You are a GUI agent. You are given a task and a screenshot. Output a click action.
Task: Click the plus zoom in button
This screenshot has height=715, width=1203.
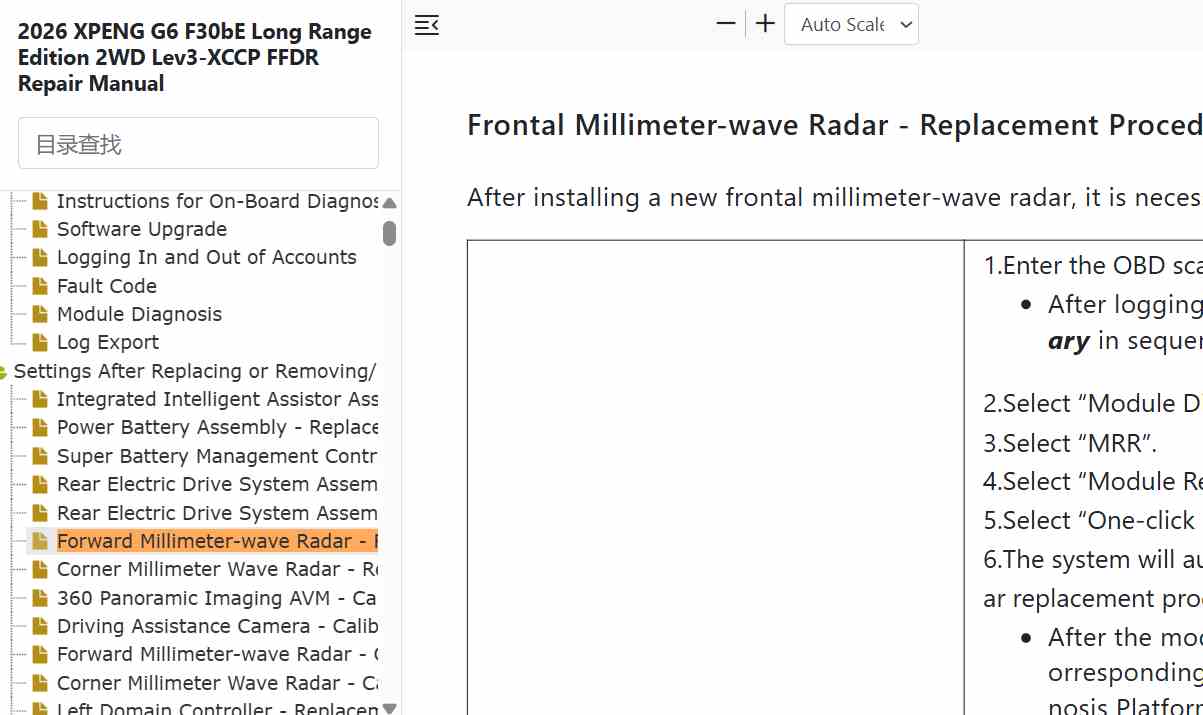tap(765, 24)
